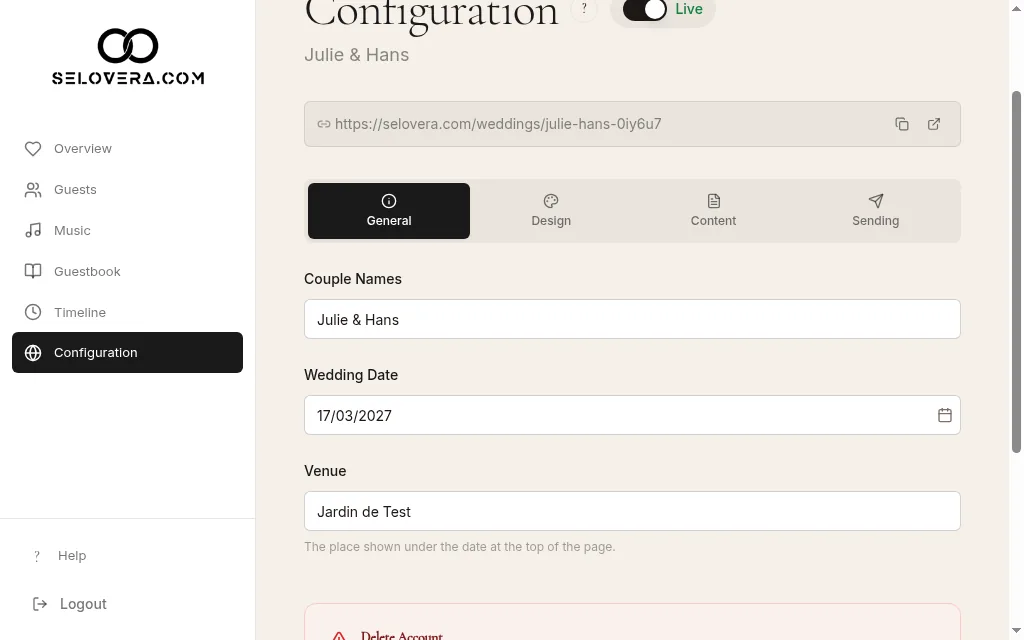Copy the wedding URL to clipboard
Viewport: 1024px width, 640px height.
tap(902, 124)
